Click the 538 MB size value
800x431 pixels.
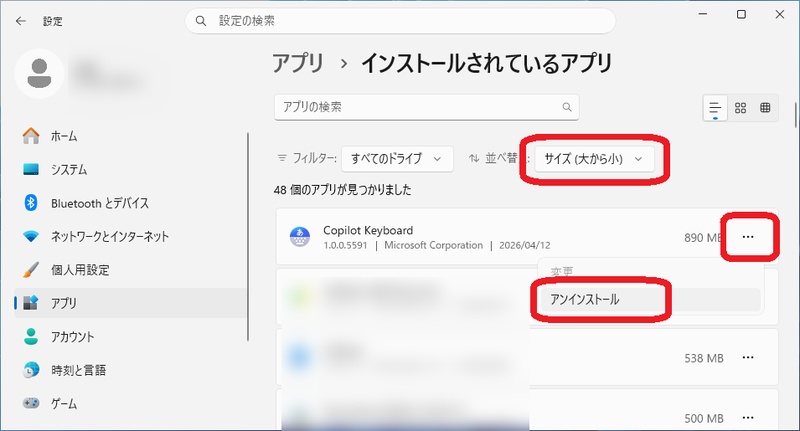(x=704, y=359)
